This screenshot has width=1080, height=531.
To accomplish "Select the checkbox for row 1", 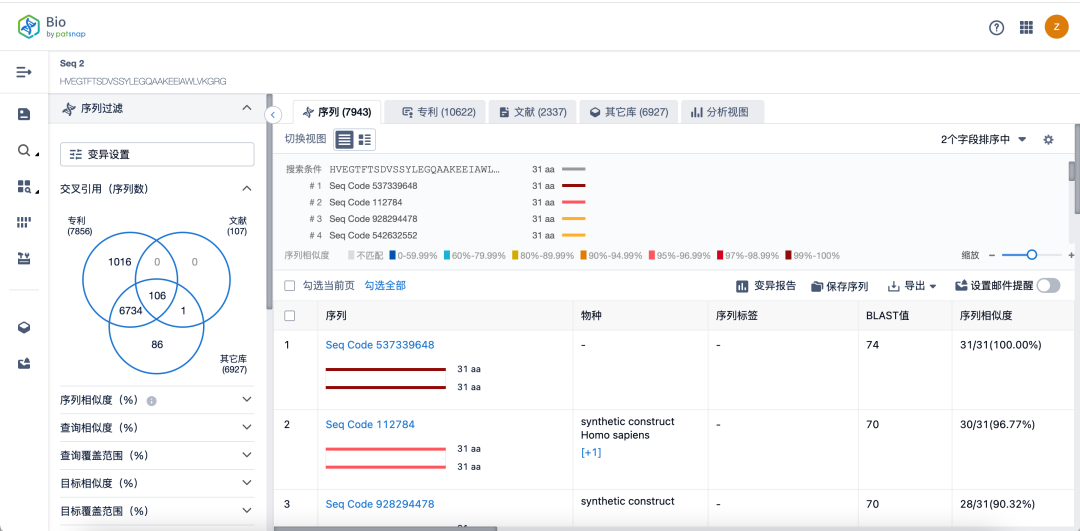I will pos(290,316).
